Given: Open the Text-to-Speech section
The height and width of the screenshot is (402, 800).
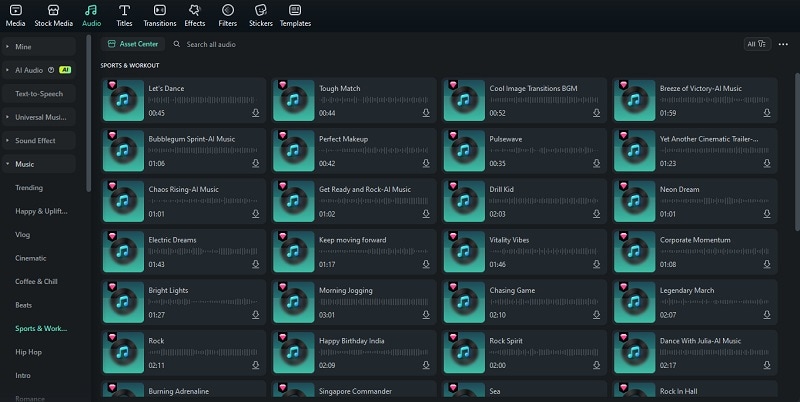Looking at the screenshot, I should pos(39,93).
